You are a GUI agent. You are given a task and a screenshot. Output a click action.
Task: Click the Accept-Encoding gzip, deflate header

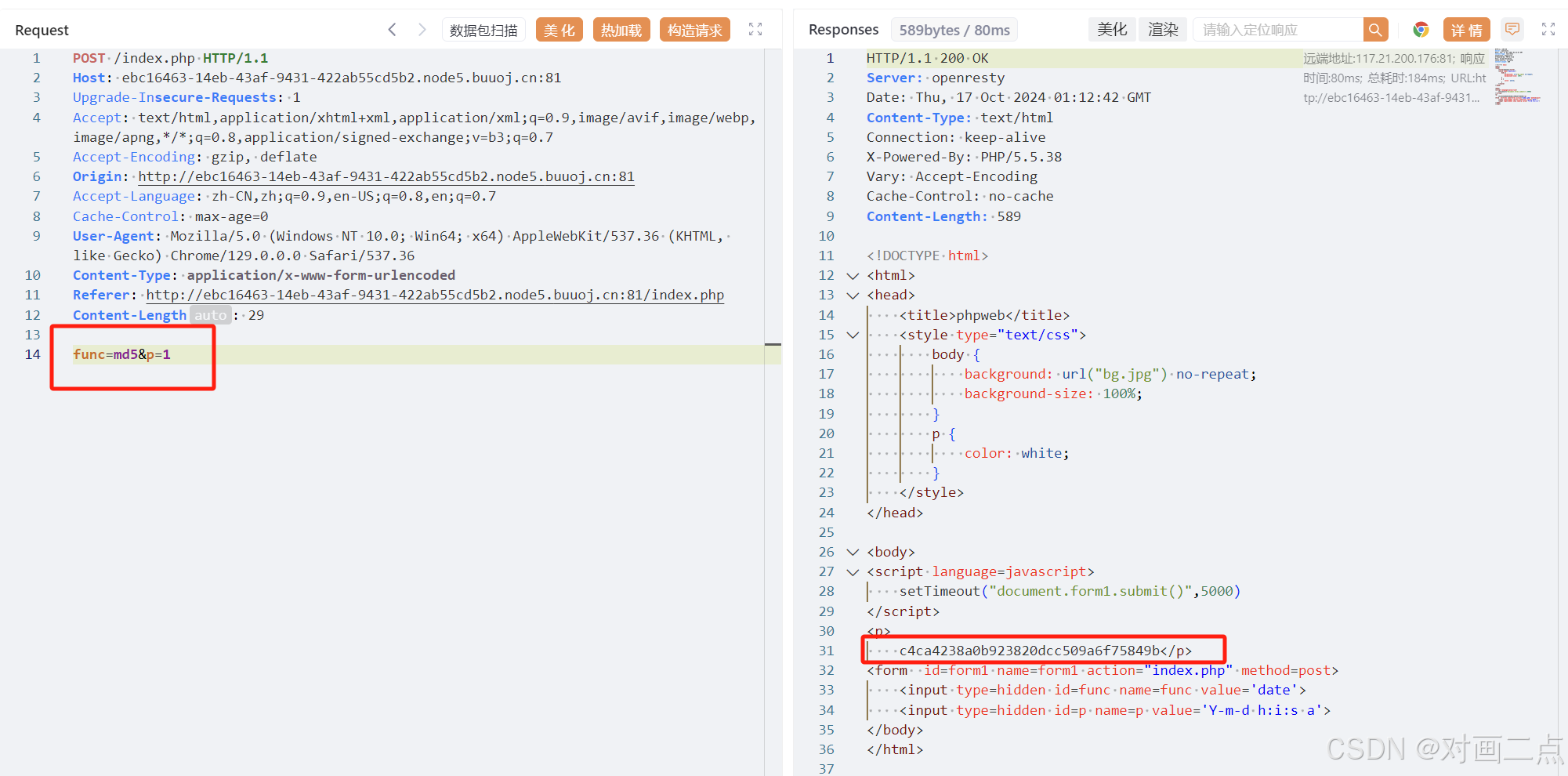click(195, 157)
